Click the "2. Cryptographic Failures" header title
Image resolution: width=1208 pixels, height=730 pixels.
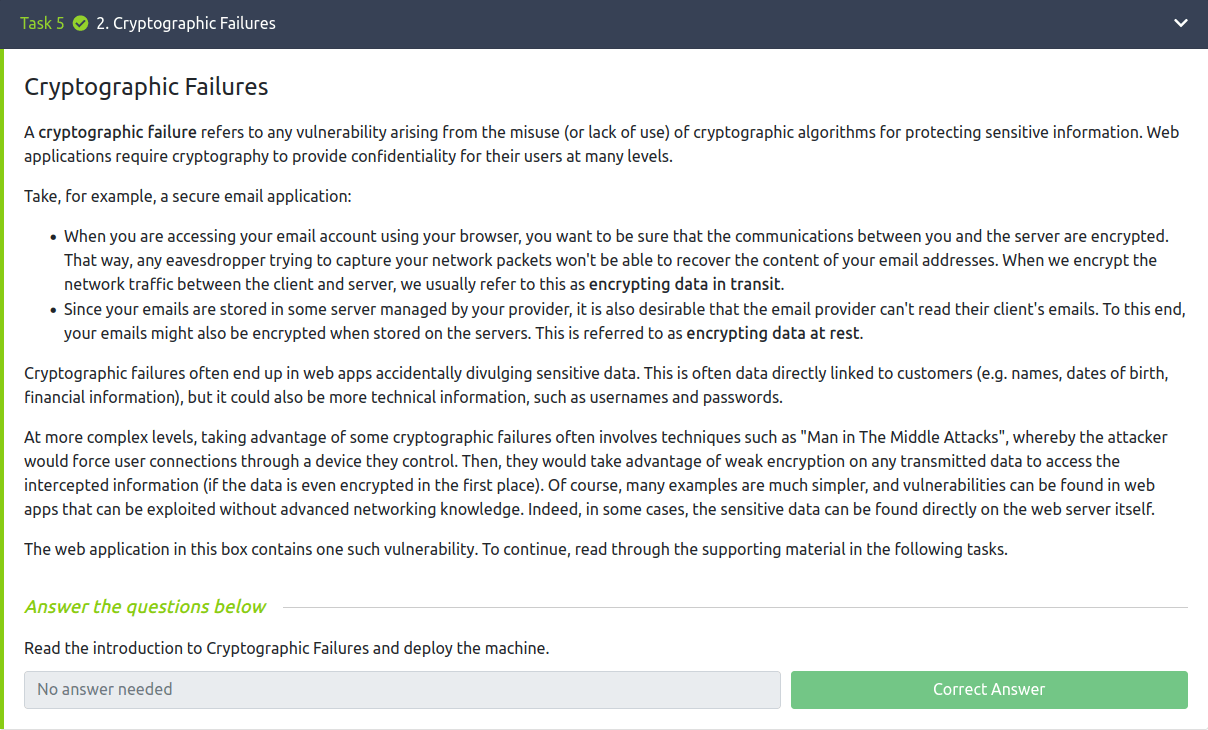click(186, 23)
